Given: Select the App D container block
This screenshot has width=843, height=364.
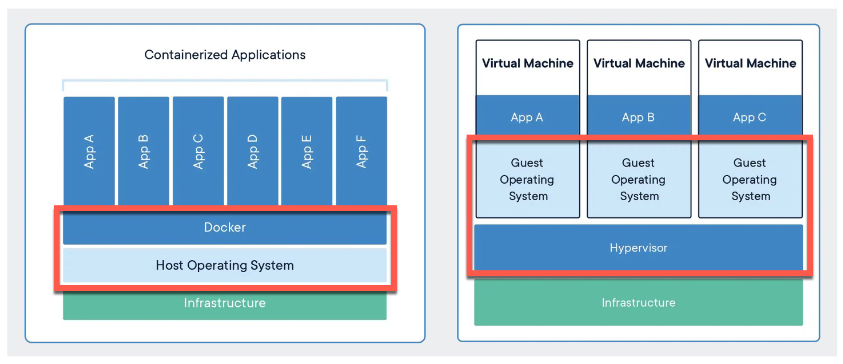Looking at the screenshot, I should click(x=253, y=151).
